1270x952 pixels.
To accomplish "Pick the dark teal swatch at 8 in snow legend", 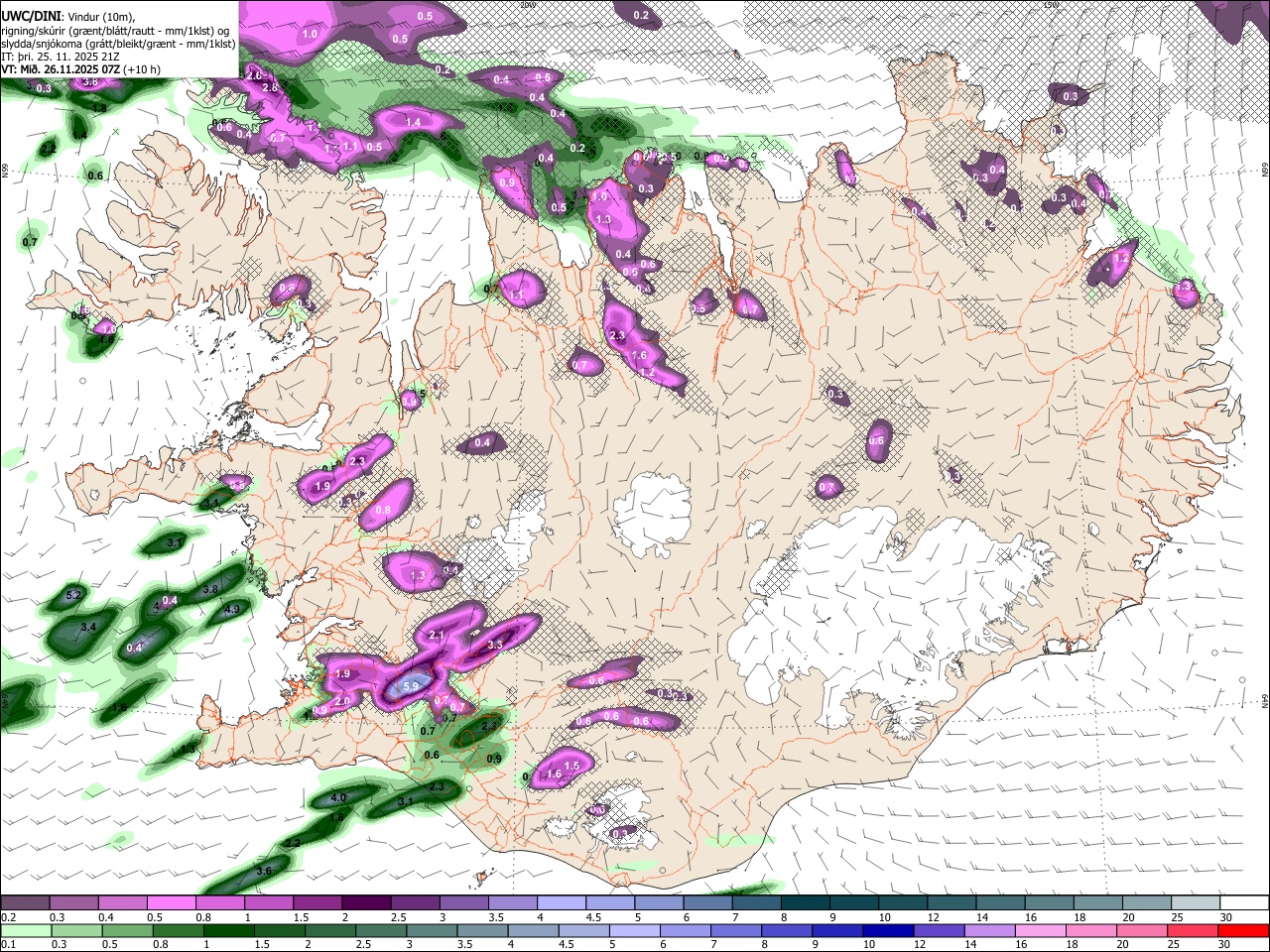I will pyautogui.click(x=806, y=902).
